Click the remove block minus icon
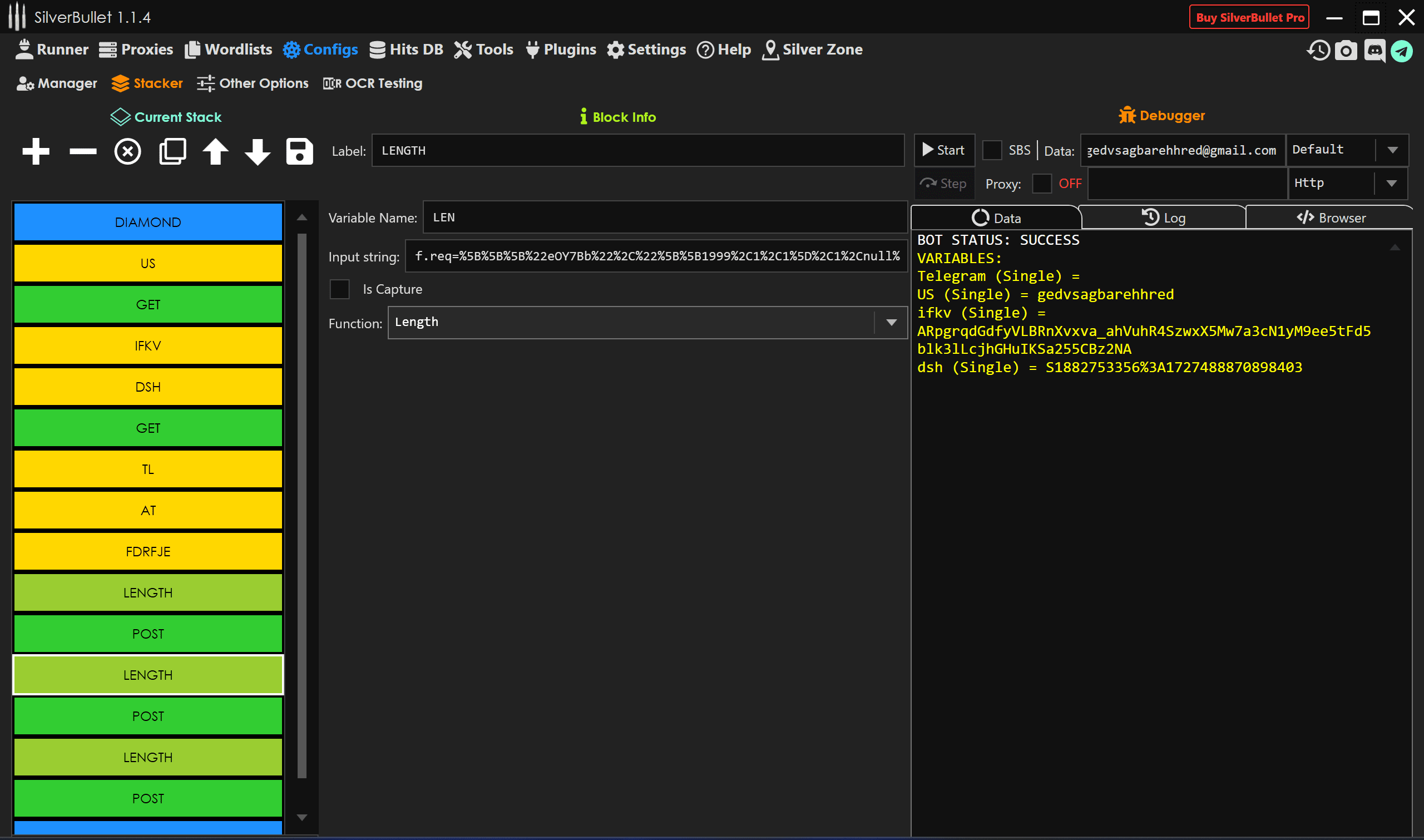 coord(83,151)
